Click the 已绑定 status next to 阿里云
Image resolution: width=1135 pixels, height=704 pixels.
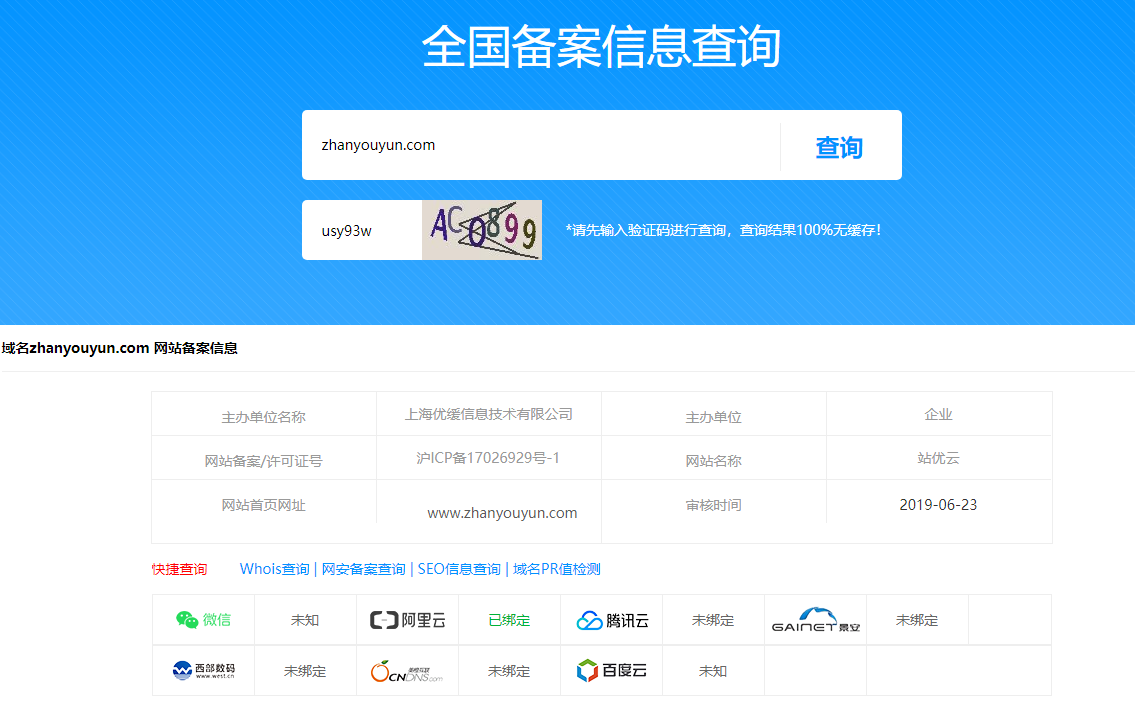pyautogui.click(x=509, y=620)
